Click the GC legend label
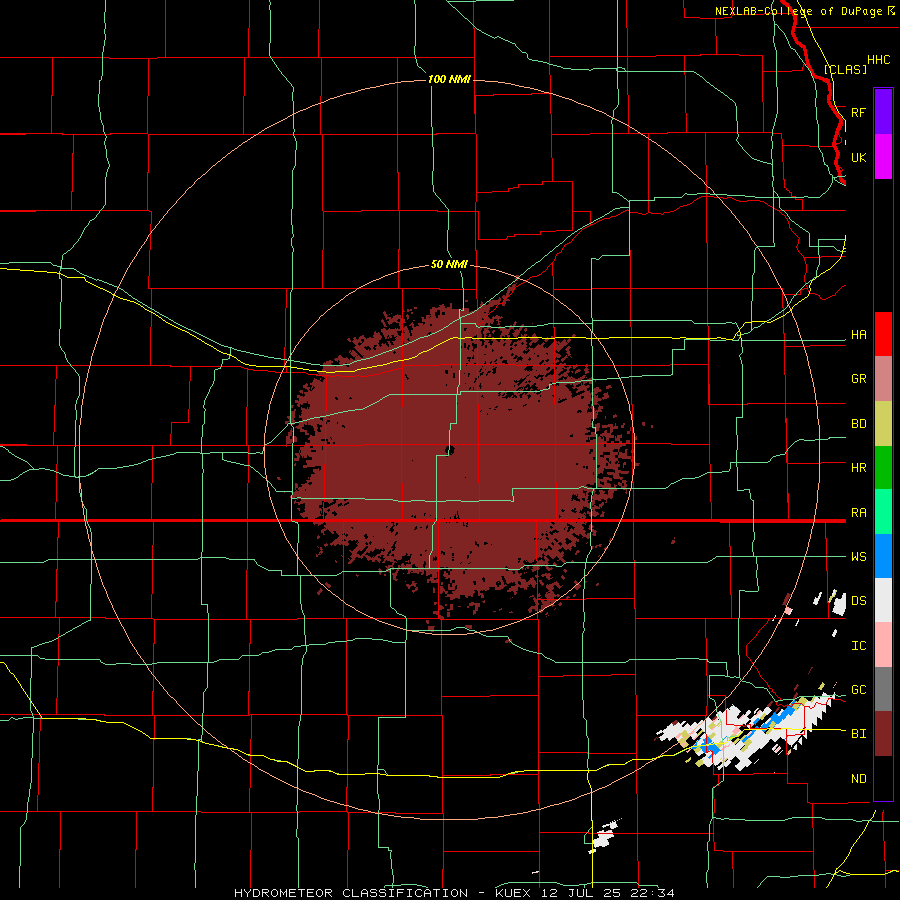Screen dimensions: 900x900 click(859, 689)
